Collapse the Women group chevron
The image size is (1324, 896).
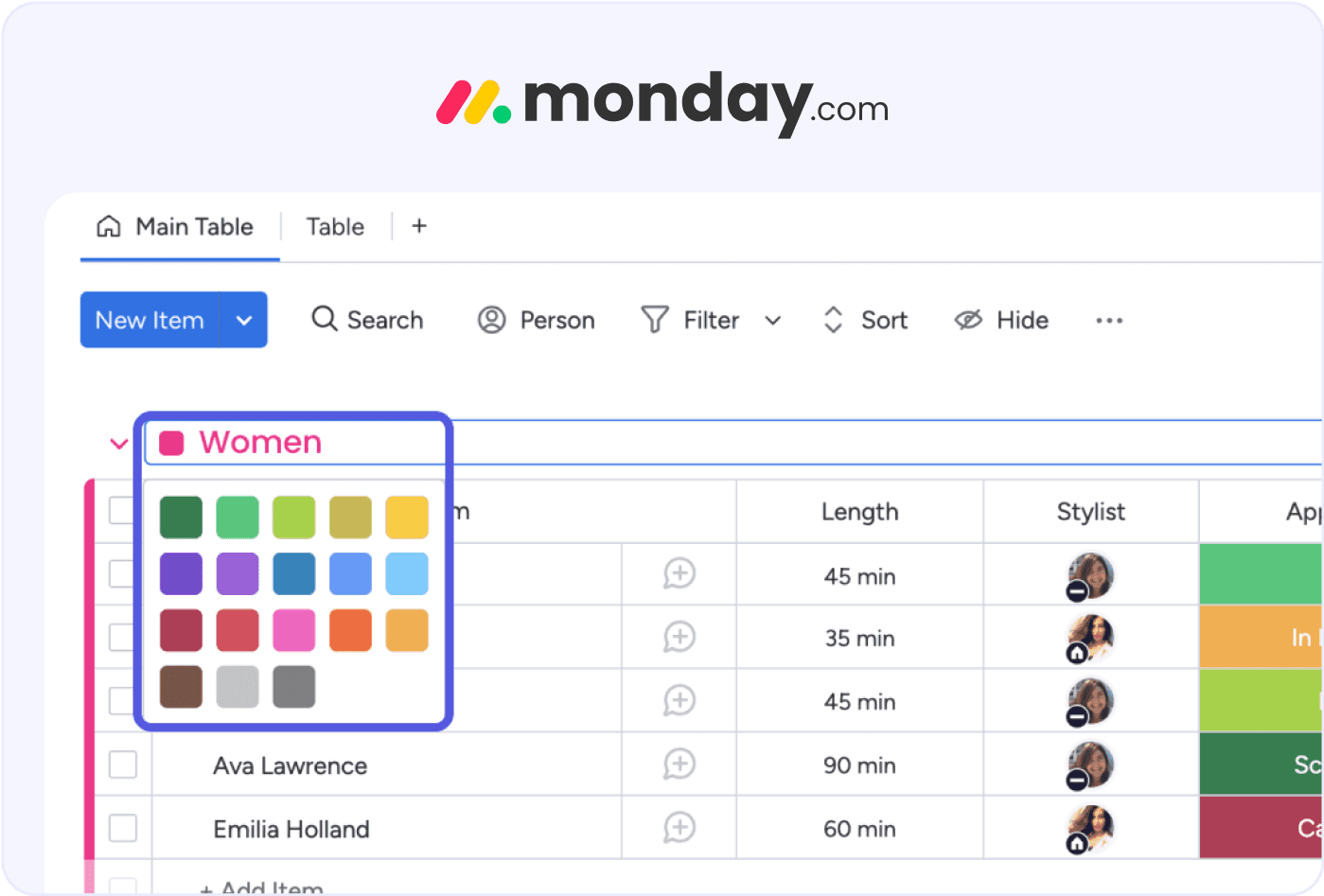tap(119, 443)
